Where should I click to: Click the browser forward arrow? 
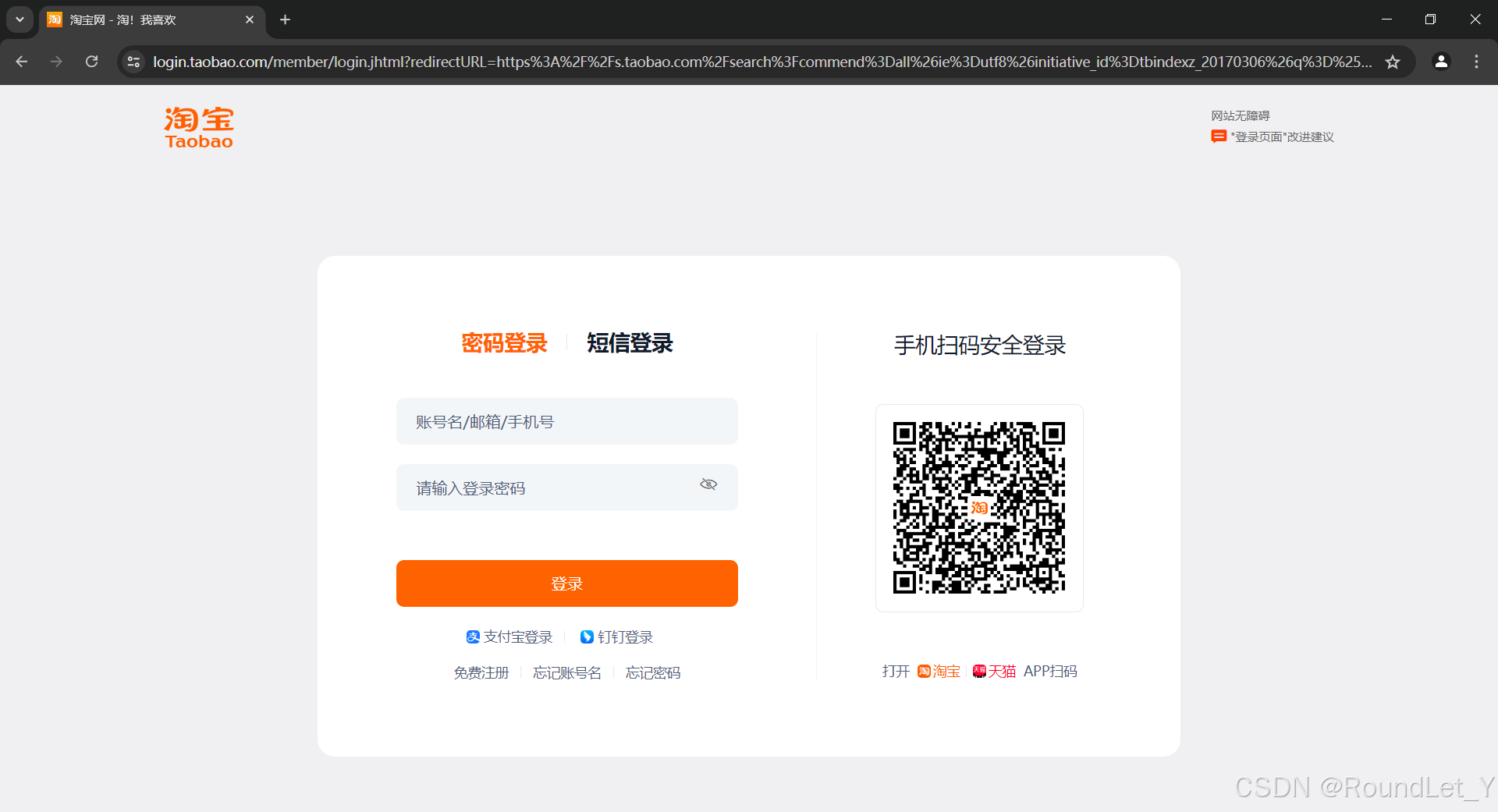[x=56, y=62]
